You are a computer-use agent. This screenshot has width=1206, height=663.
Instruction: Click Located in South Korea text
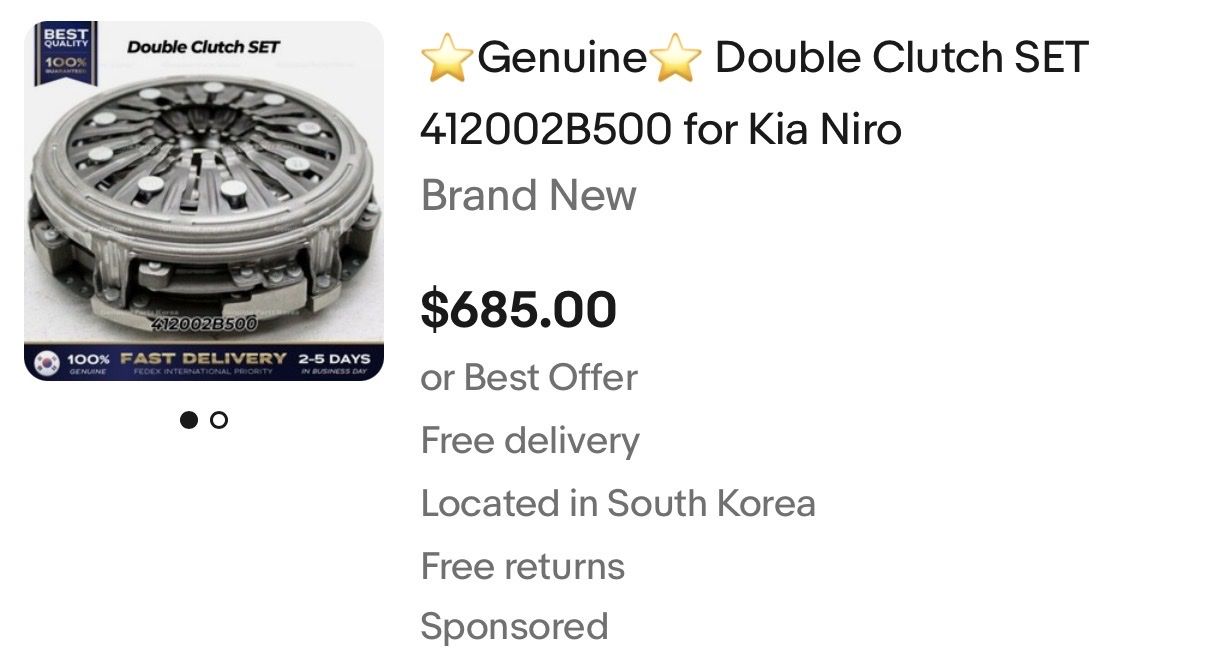[617, 503]
